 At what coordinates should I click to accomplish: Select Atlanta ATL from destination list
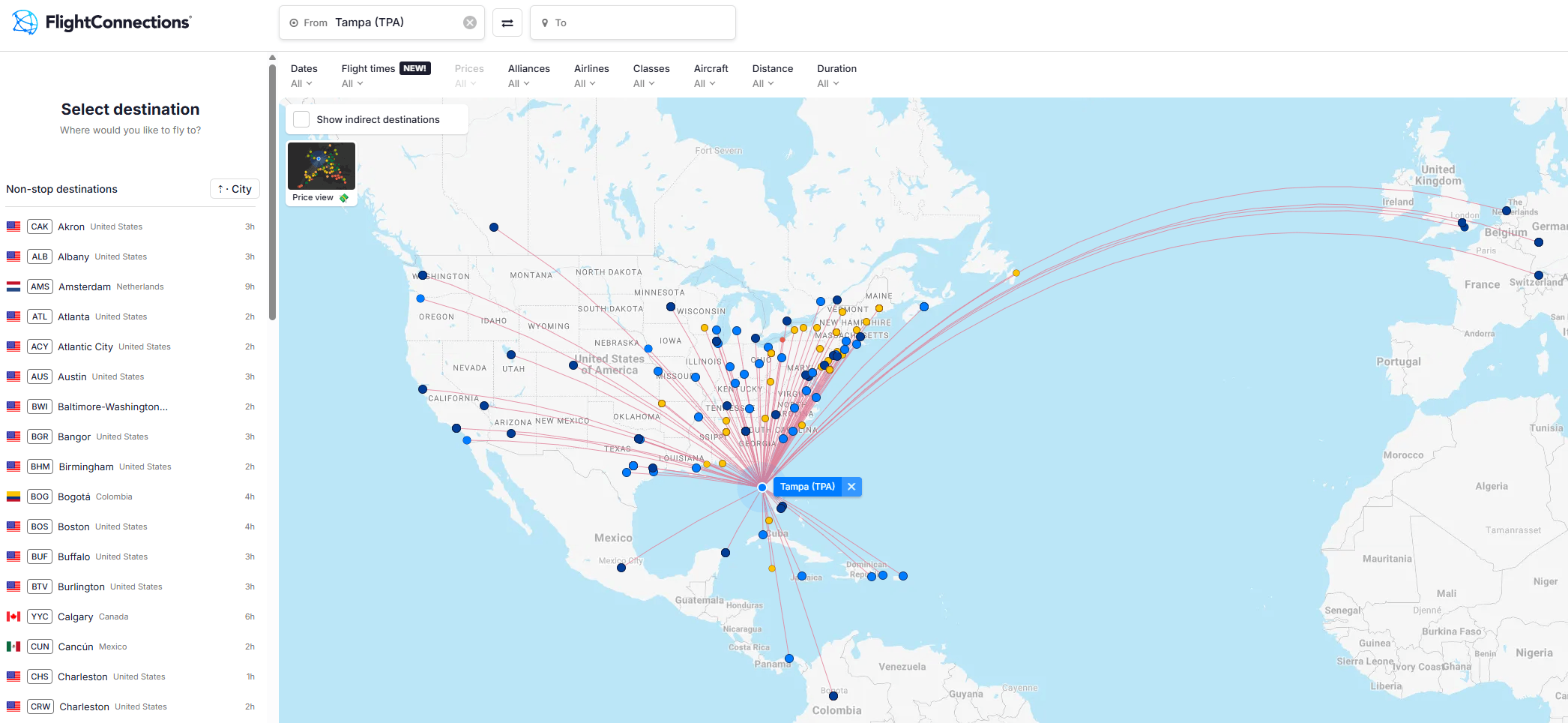pyautogui.click(x=73, y=316)
